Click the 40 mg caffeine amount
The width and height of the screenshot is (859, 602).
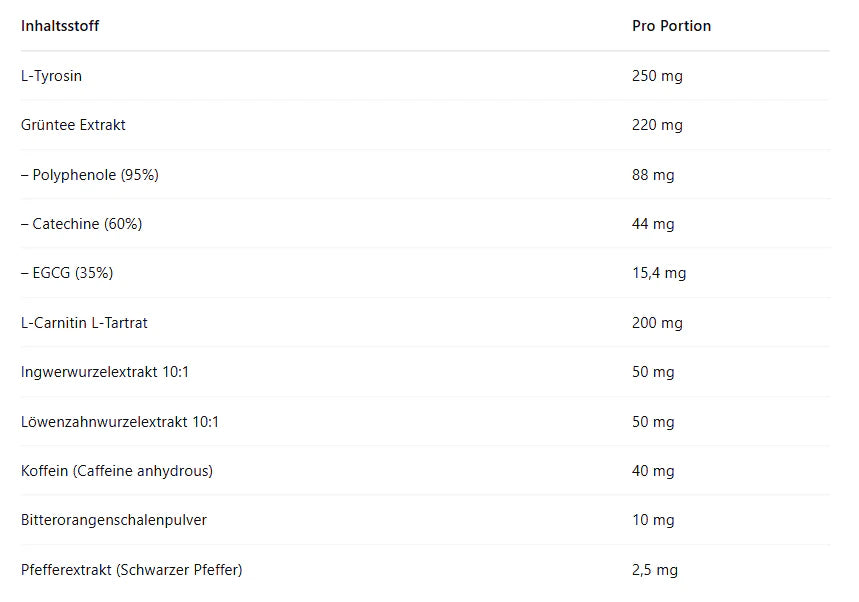[653, 471]
